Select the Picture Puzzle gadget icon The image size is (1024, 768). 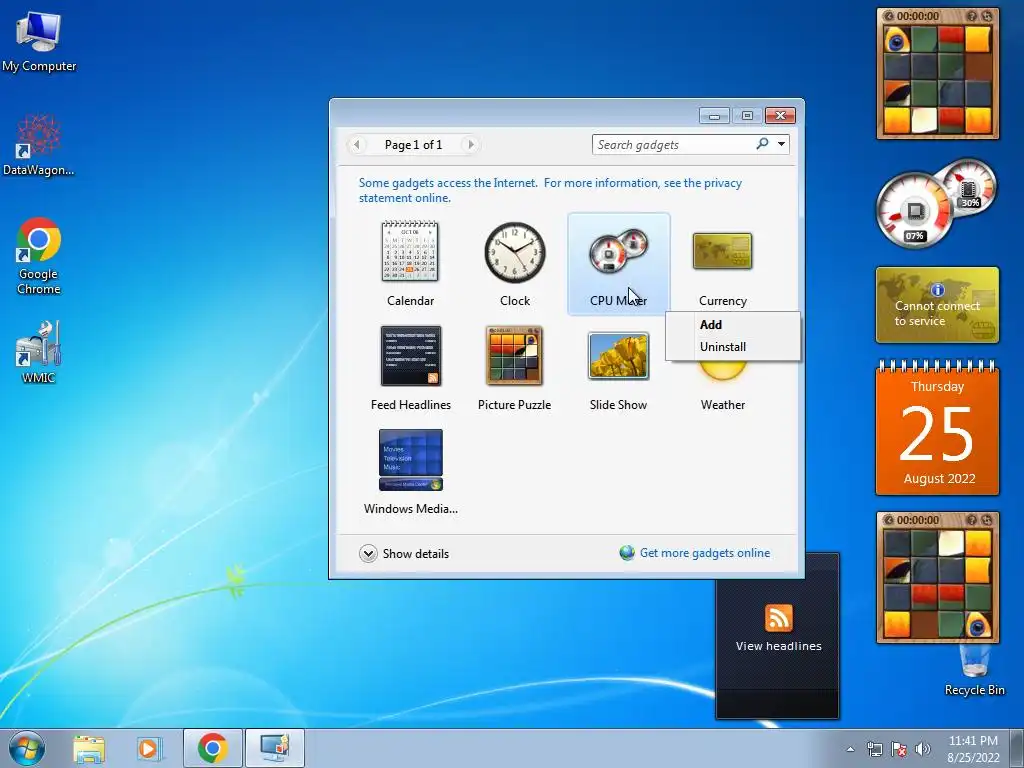[515, 356]
